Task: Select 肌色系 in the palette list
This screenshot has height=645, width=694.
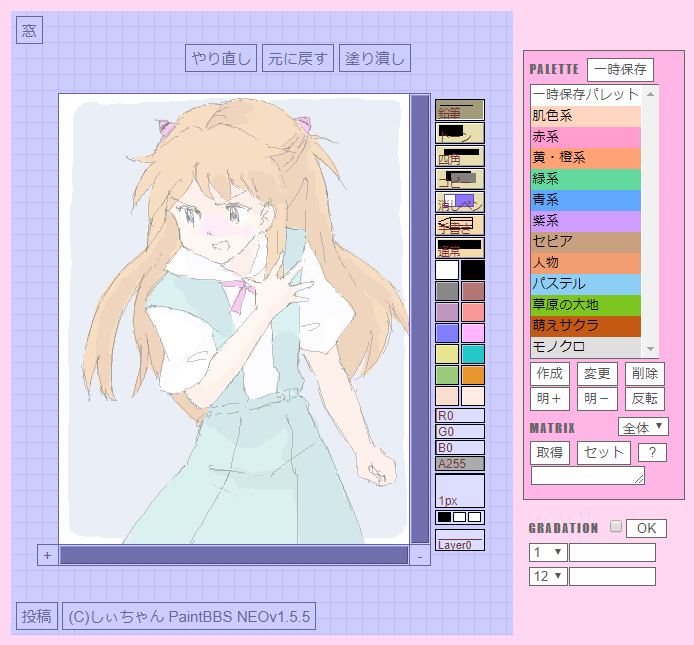Action: (x=586, y=116)
